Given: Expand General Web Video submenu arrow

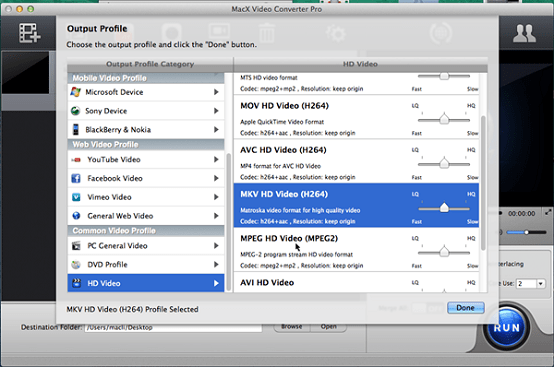Looking at the screenshot, I should pos(216,216).
